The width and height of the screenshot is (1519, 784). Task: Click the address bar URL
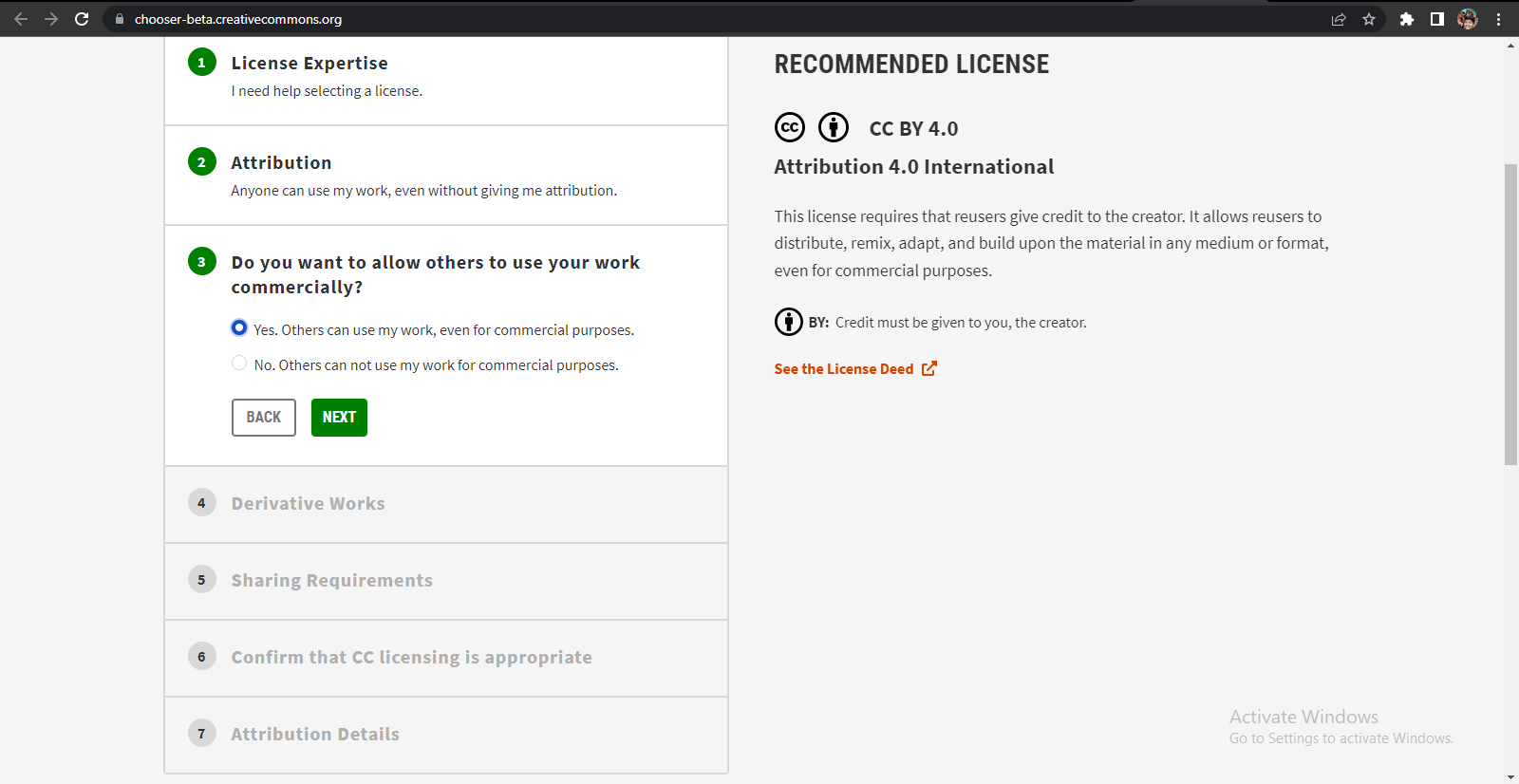238,19
